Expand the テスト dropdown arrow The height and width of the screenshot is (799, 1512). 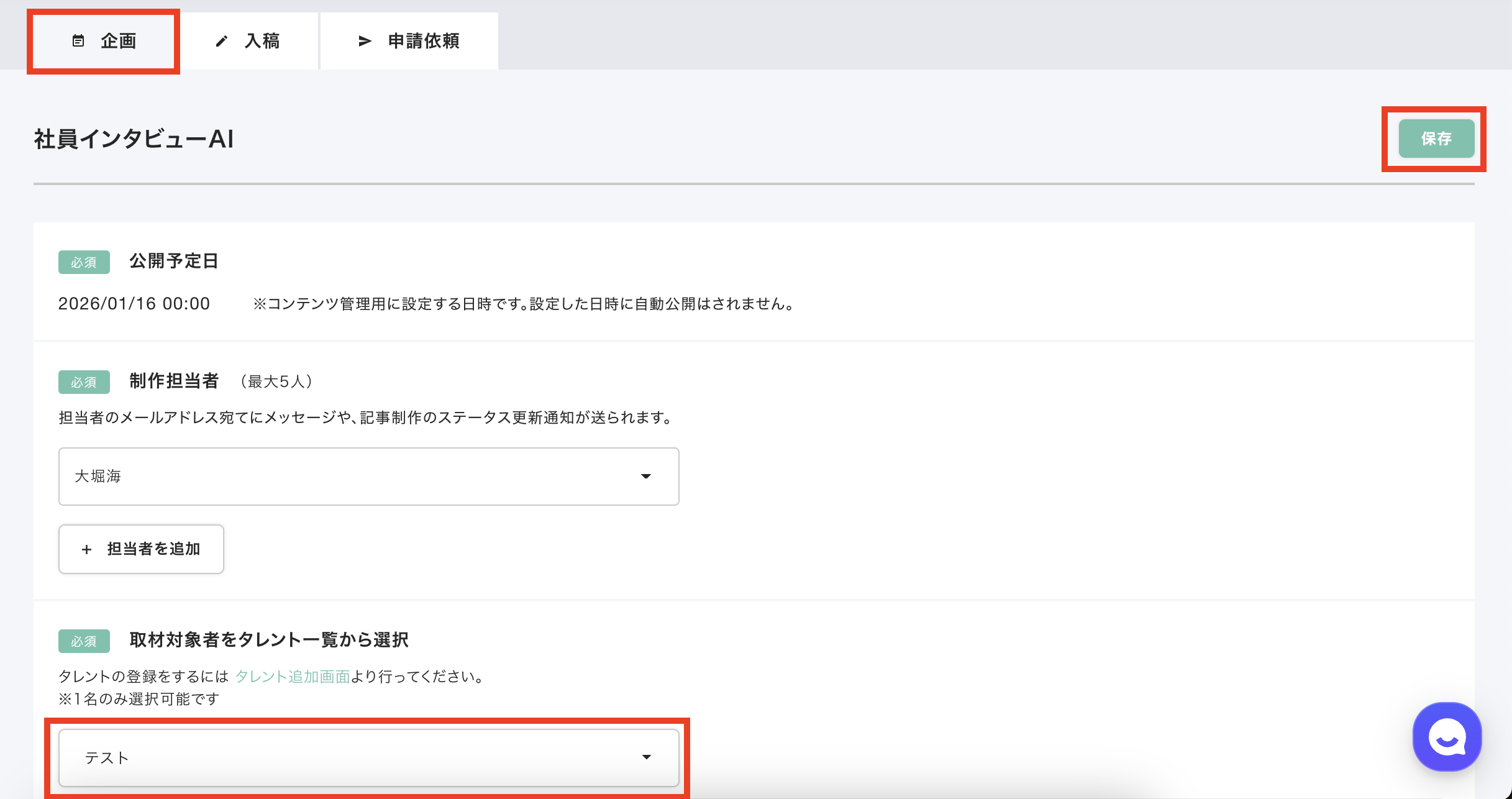coord(647,757)
